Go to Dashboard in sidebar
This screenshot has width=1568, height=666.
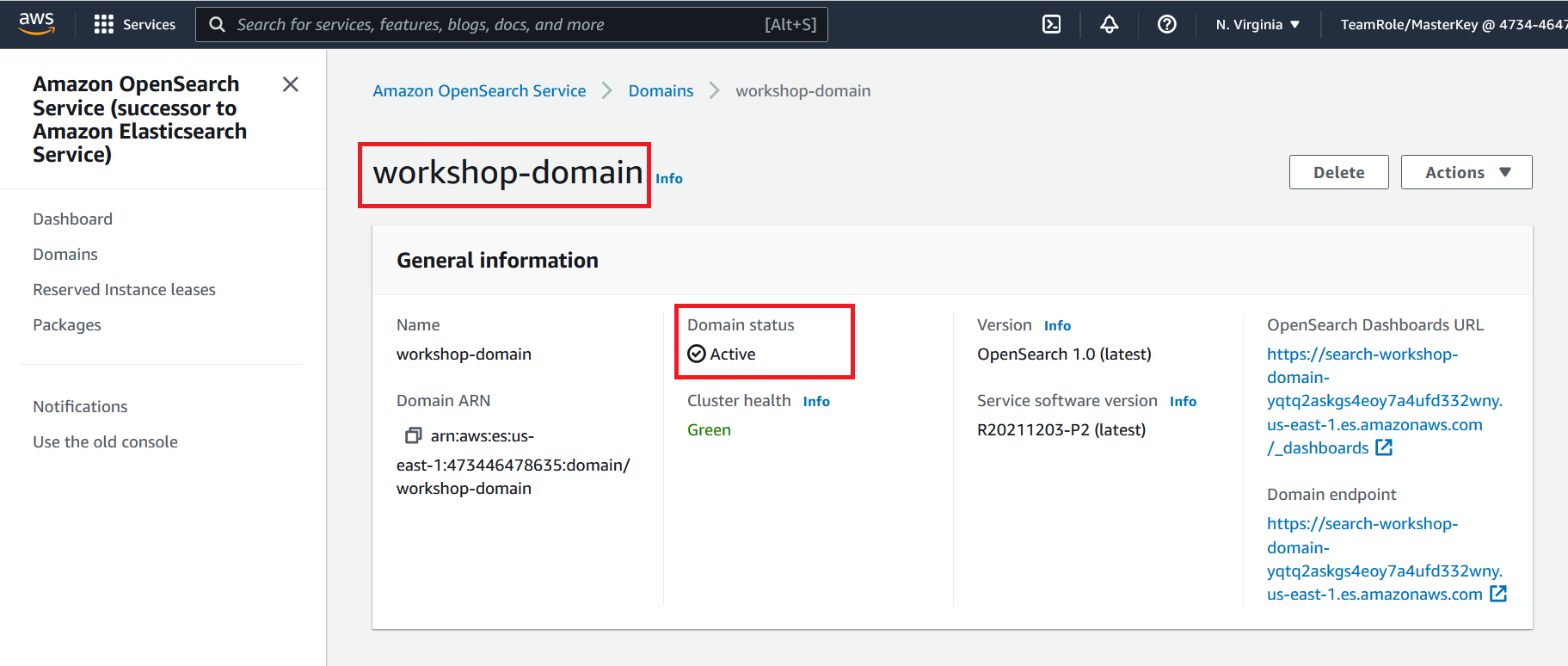[x=72, y=219]
